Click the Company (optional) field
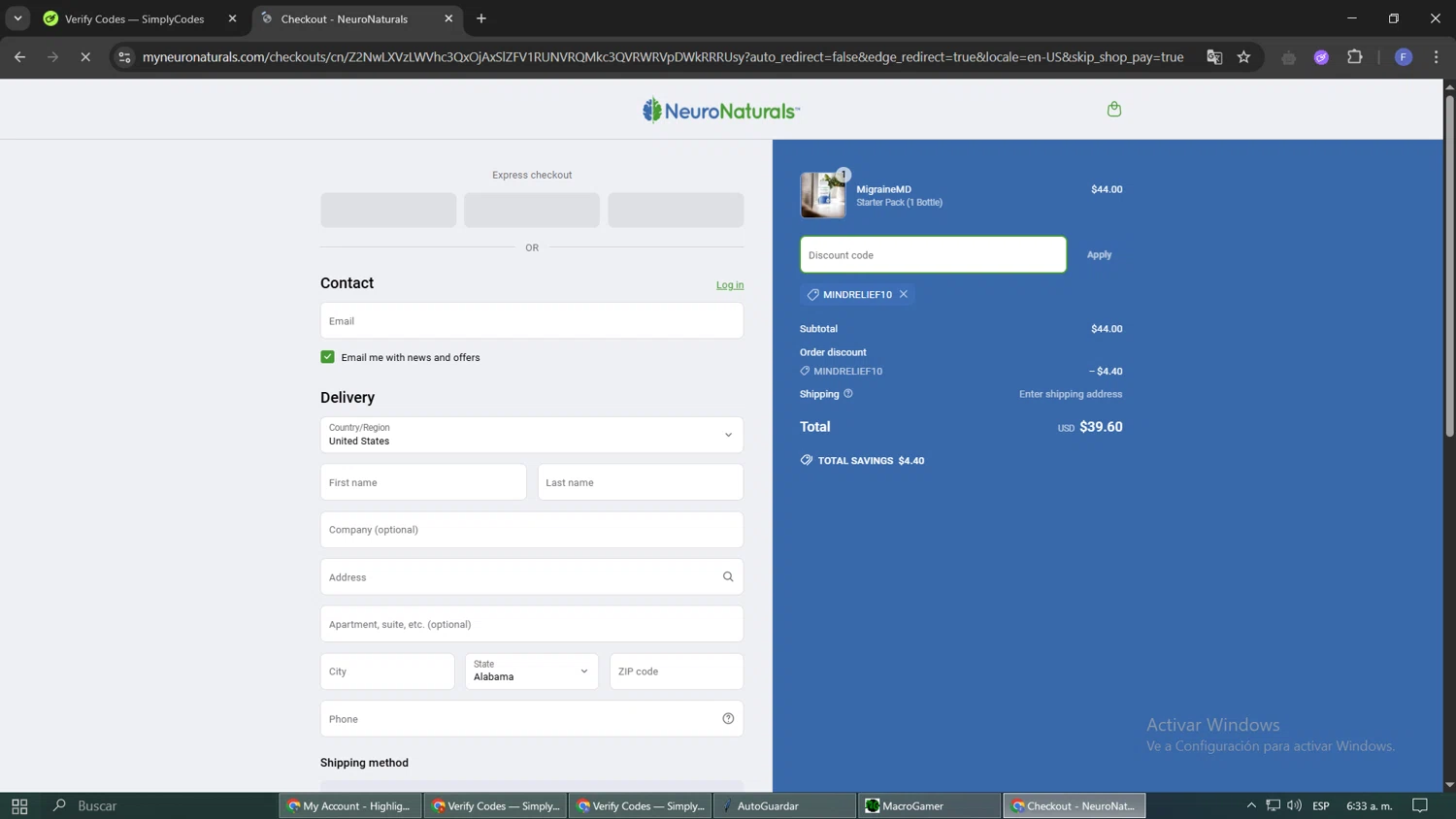Viewport: 1456px width, 819px height. coord(532,530)
